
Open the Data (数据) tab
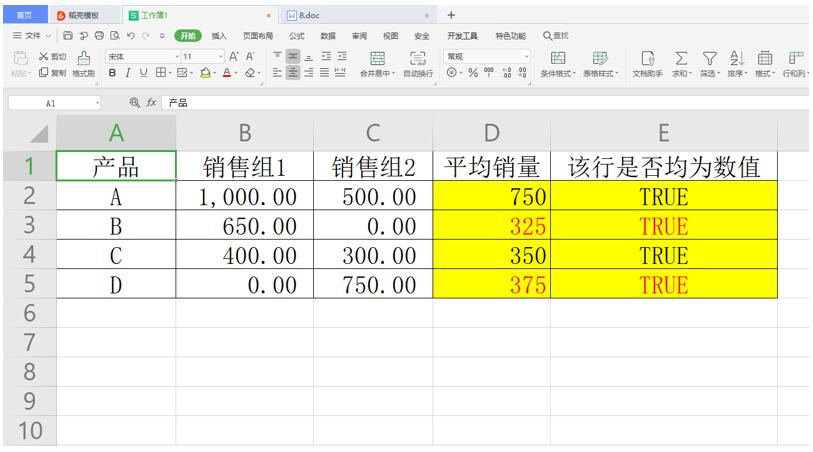[328, 36]
